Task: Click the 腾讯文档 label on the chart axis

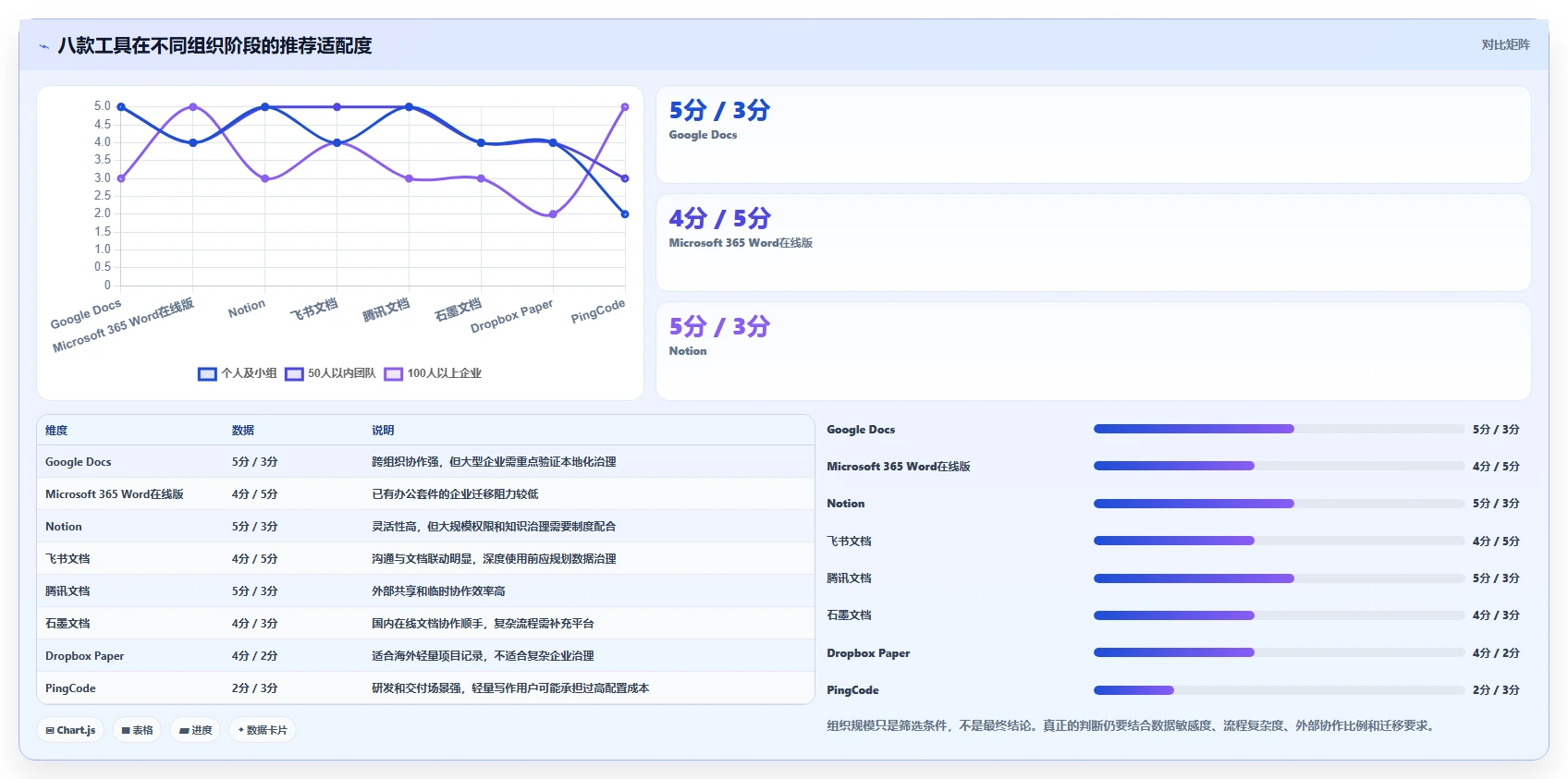Action: (386, 310)
